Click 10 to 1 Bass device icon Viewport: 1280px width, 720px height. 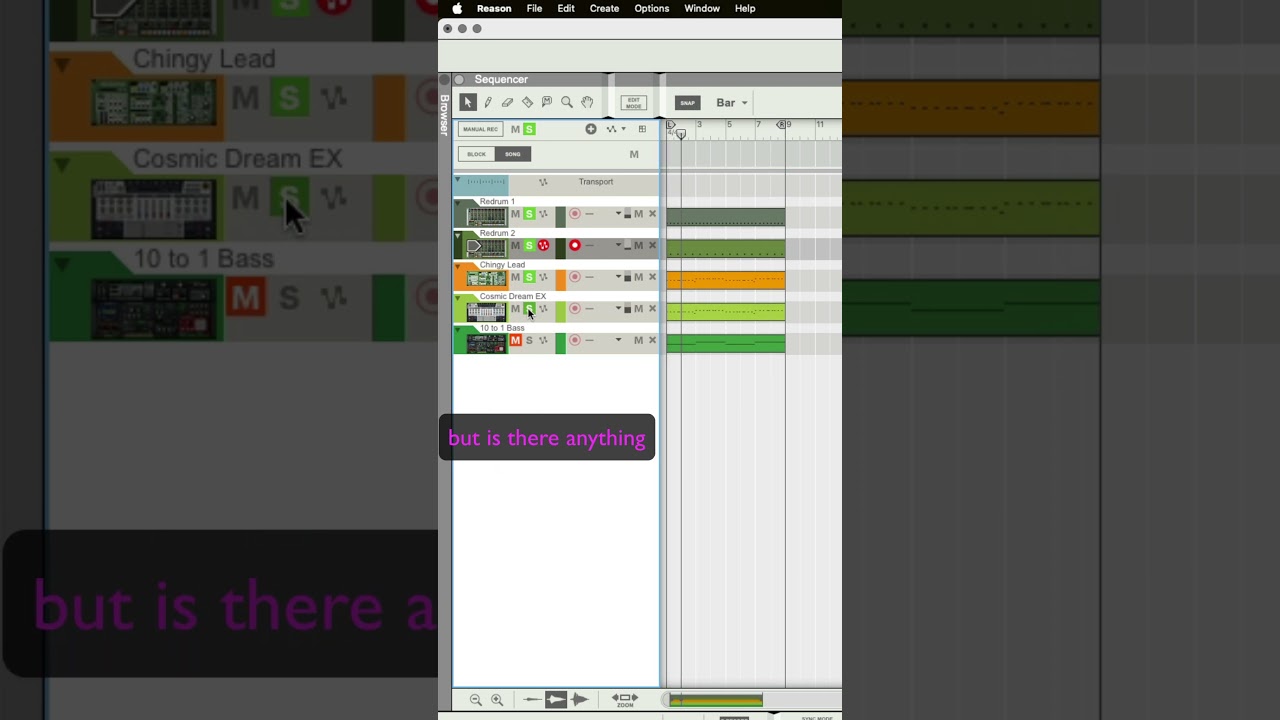[486, 342]
